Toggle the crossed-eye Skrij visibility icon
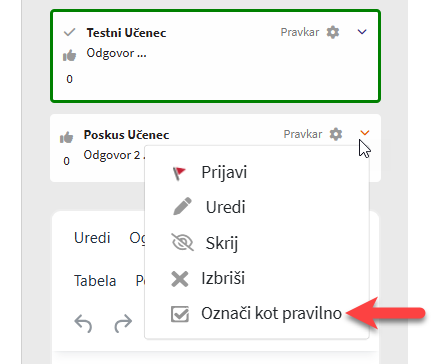Image resolution: width=434 pixels, height=364 pixels. tap(182, 242)
